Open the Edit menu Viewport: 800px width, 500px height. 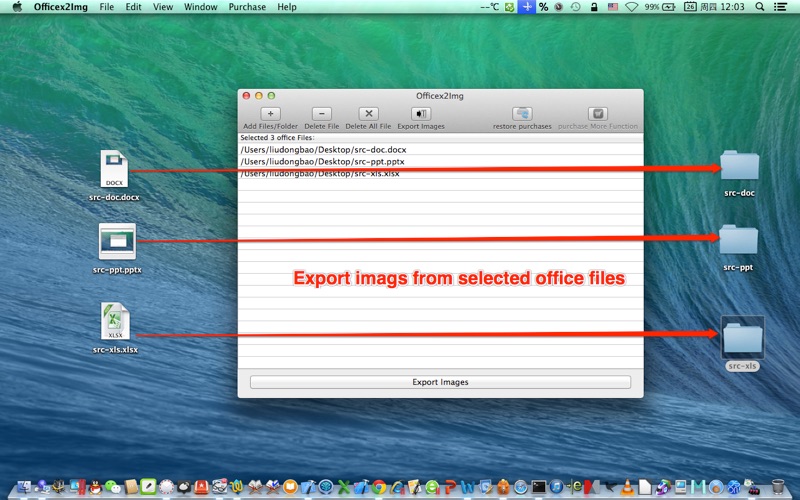click(134, 7)
